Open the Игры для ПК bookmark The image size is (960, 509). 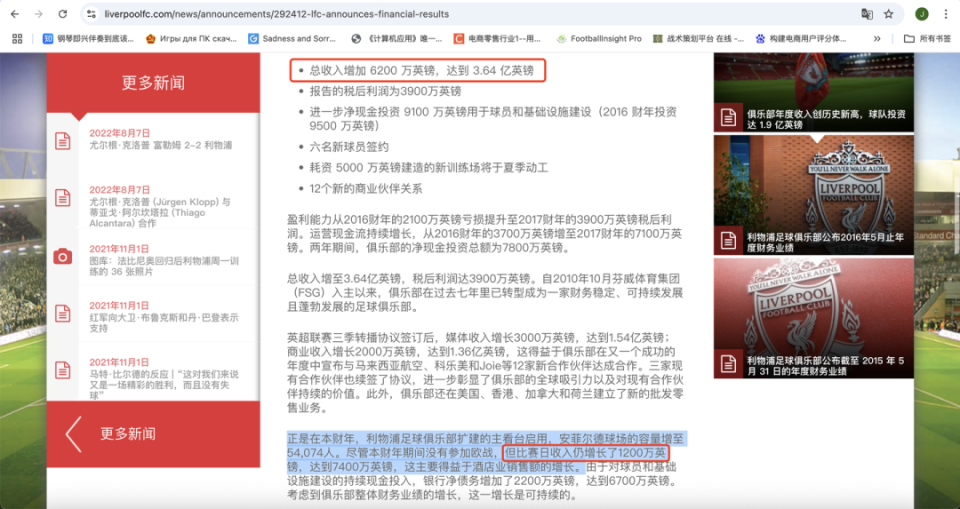191,39
